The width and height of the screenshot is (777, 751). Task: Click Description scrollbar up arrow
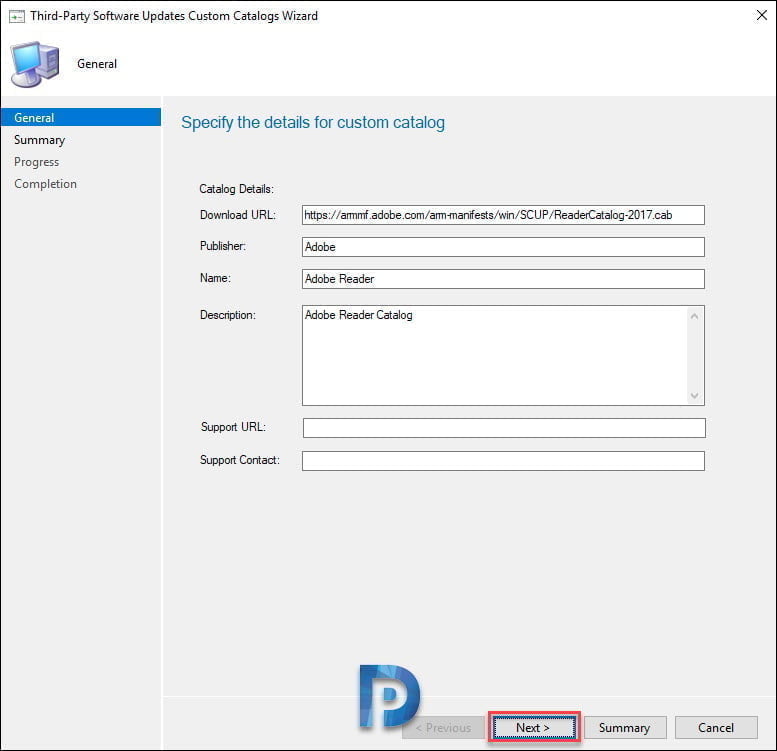695,316
